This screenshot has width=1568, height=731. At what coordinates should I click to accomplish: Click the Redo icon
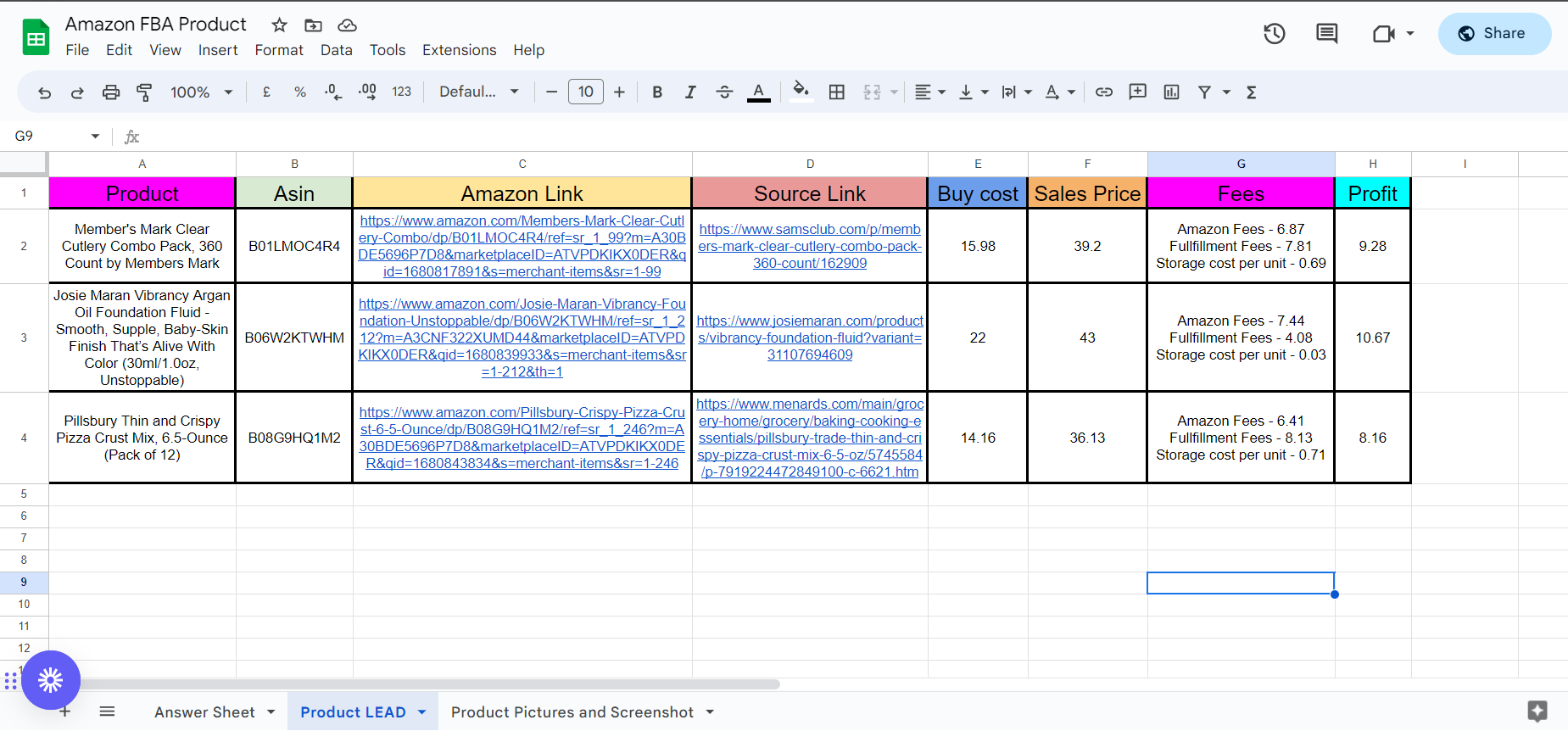[x=77, y=92]
